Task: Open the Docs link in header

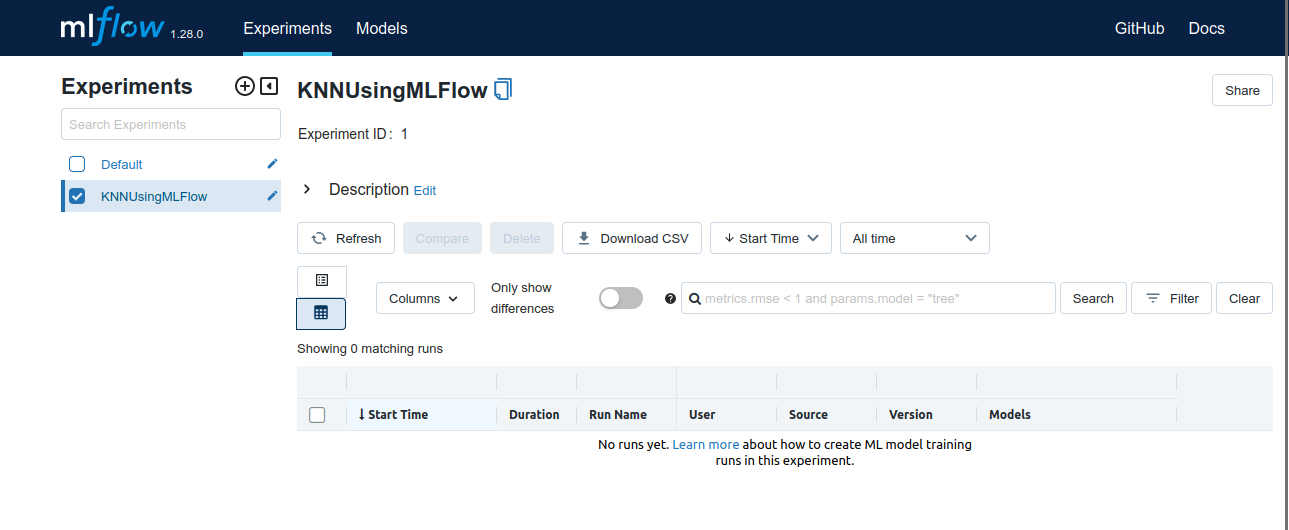Action: coord(1207,28)
